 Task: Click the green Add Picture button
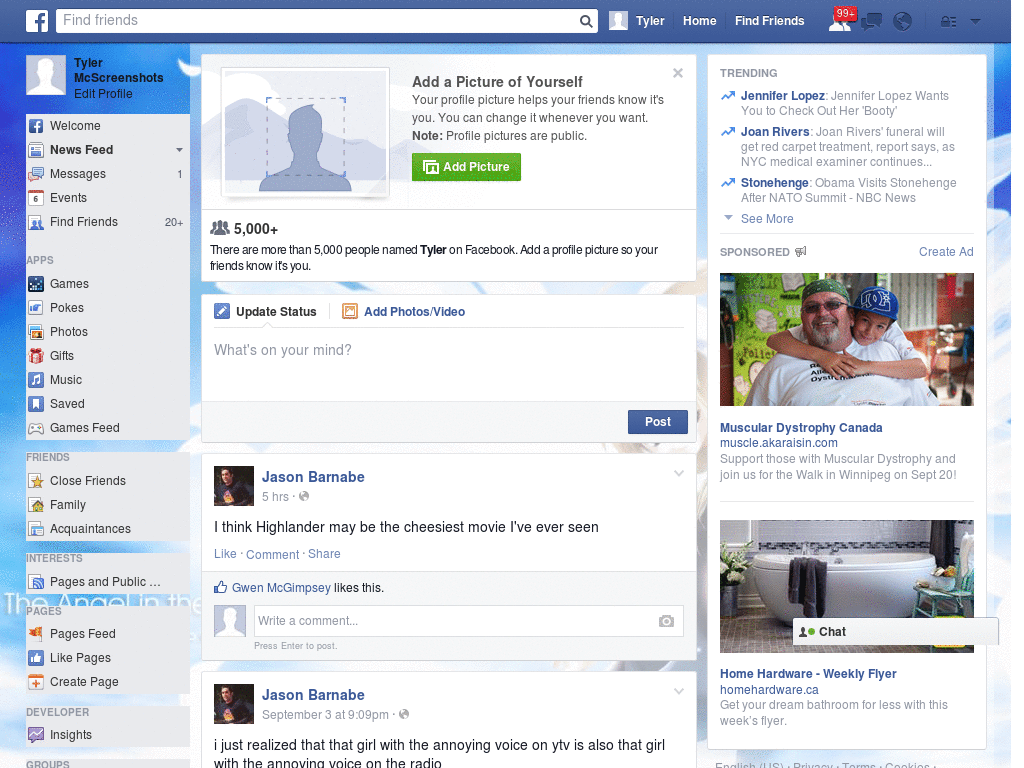point(466,167)
